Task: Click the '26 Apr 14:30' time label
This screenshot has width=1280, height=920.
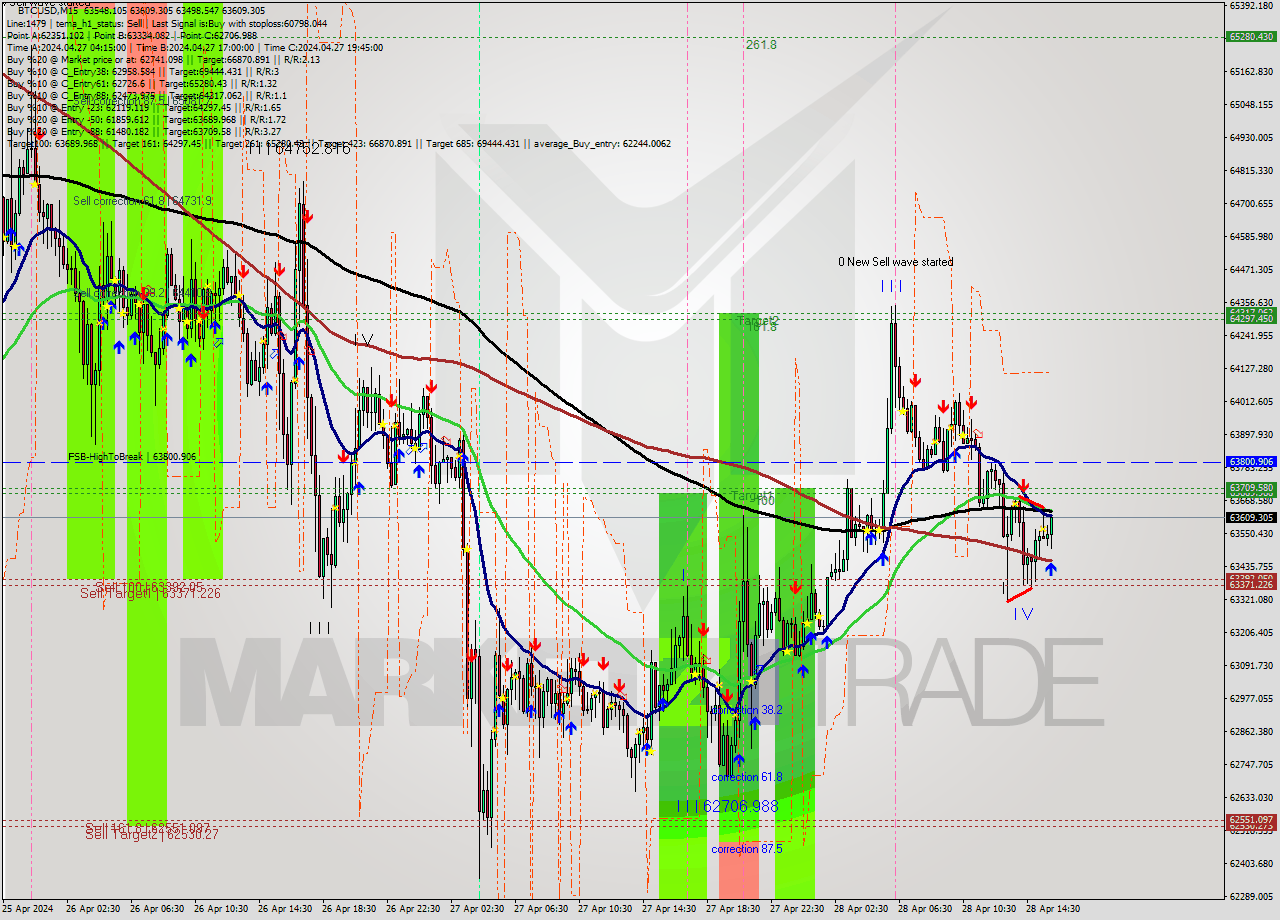Action: pyautogui.click(x=286, y=909)
